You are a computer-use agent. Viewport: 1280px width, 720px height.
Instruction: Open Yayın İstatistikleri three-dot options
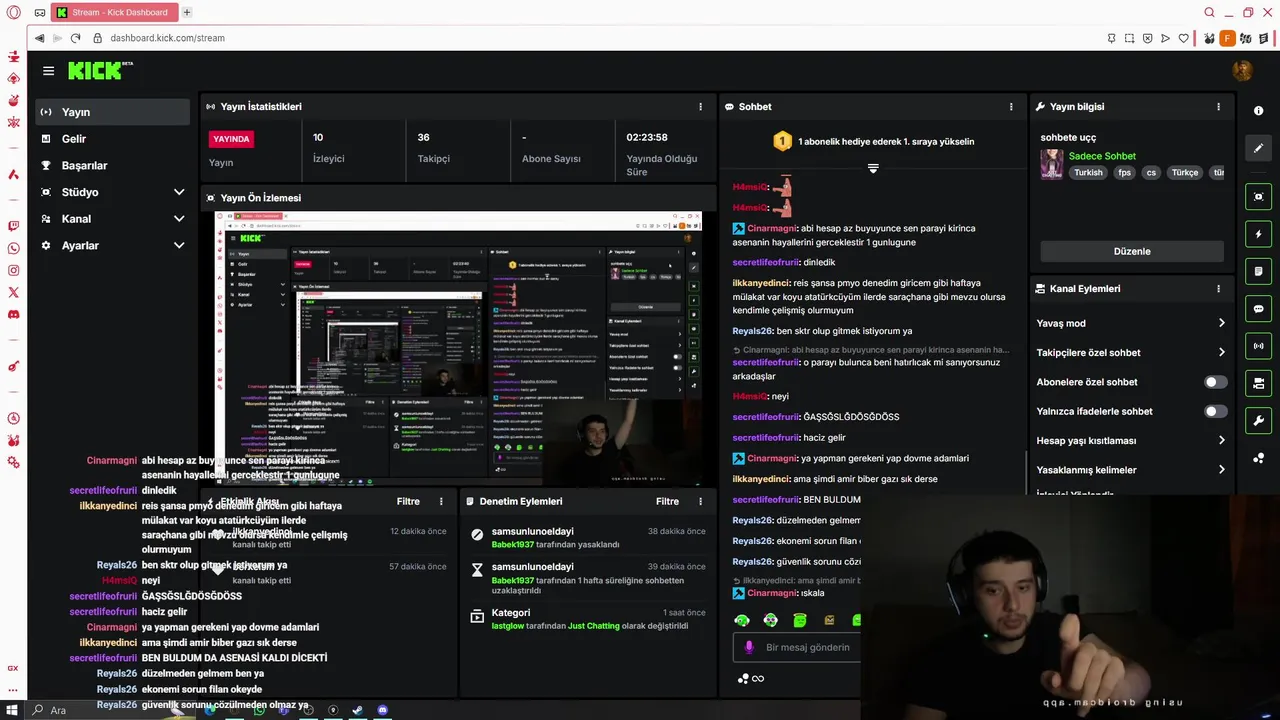pyautogui.click(x=700, y=106)
